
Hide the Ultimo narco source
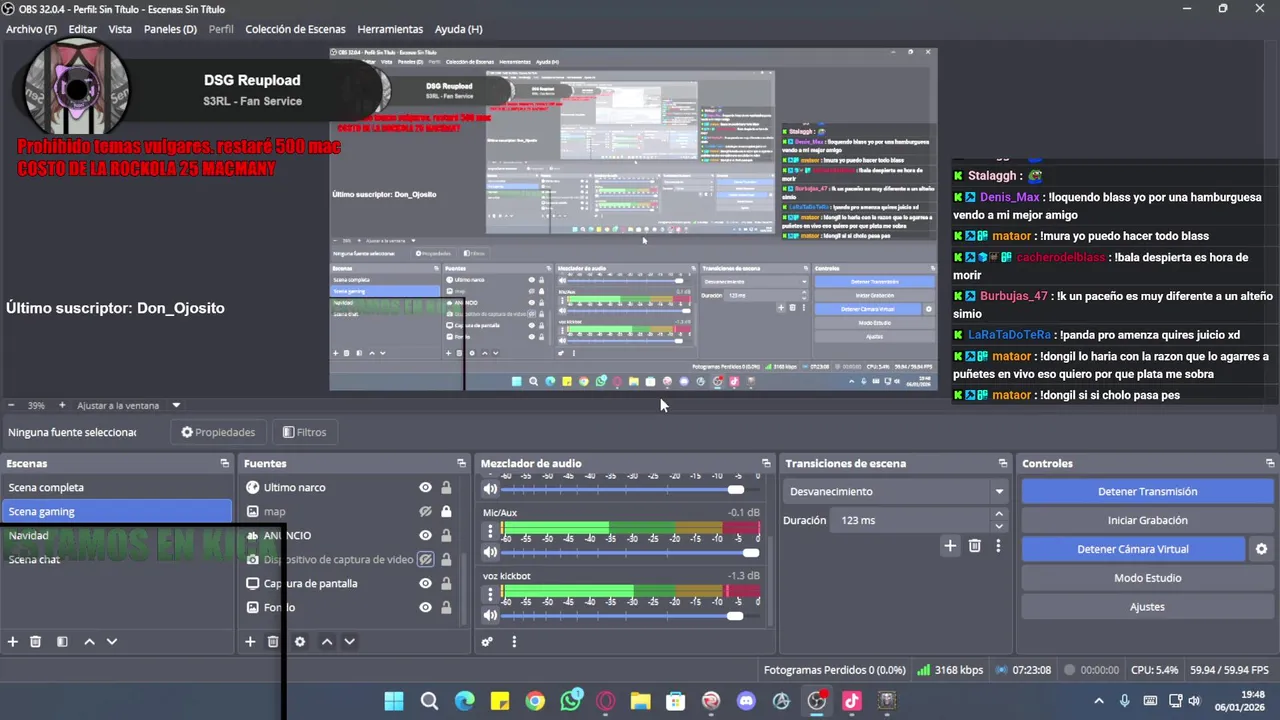pos(425,487)
